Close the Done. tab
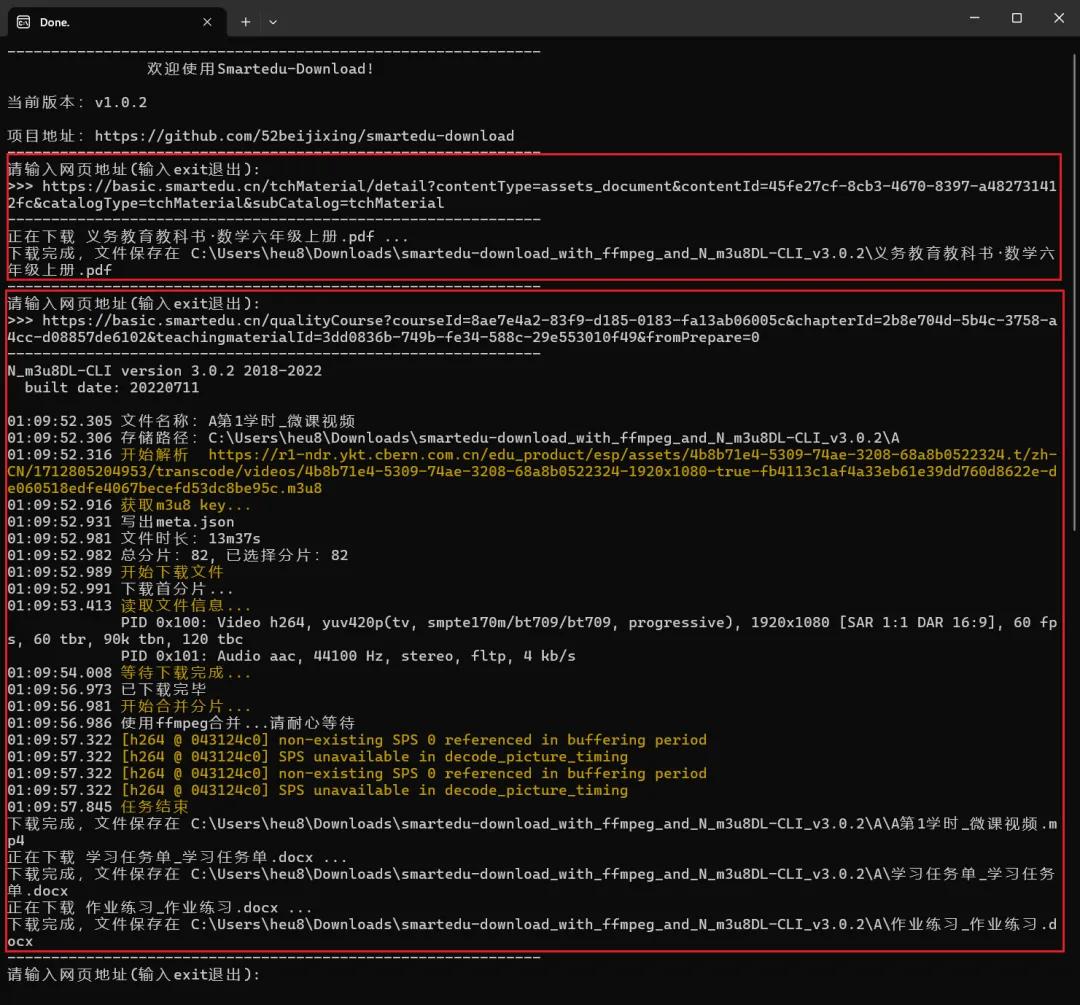Viewport: 1080px width, 1005px height. [207, 22]
